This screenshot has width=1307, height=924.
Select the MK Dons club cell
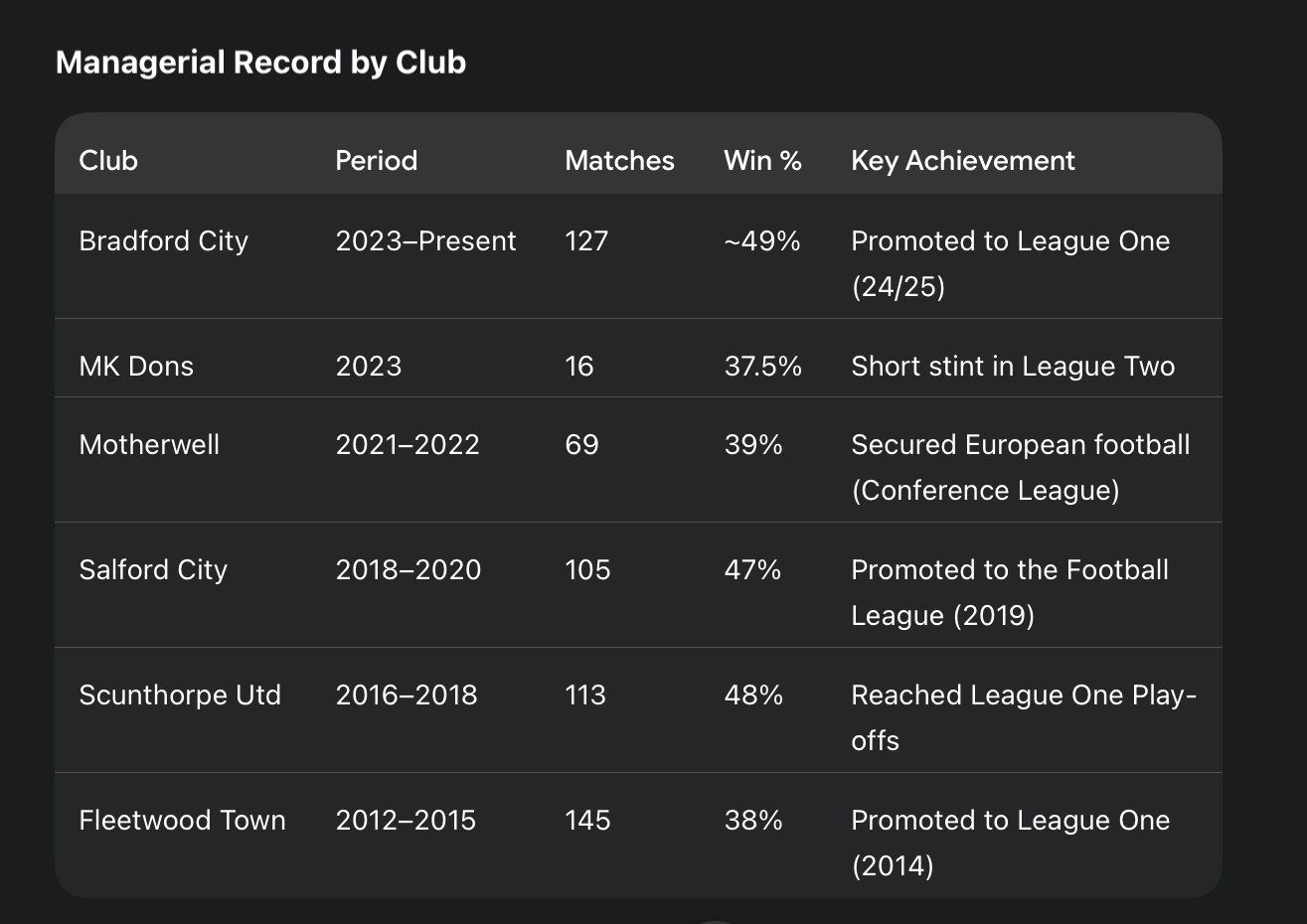[x=136, y=367]
